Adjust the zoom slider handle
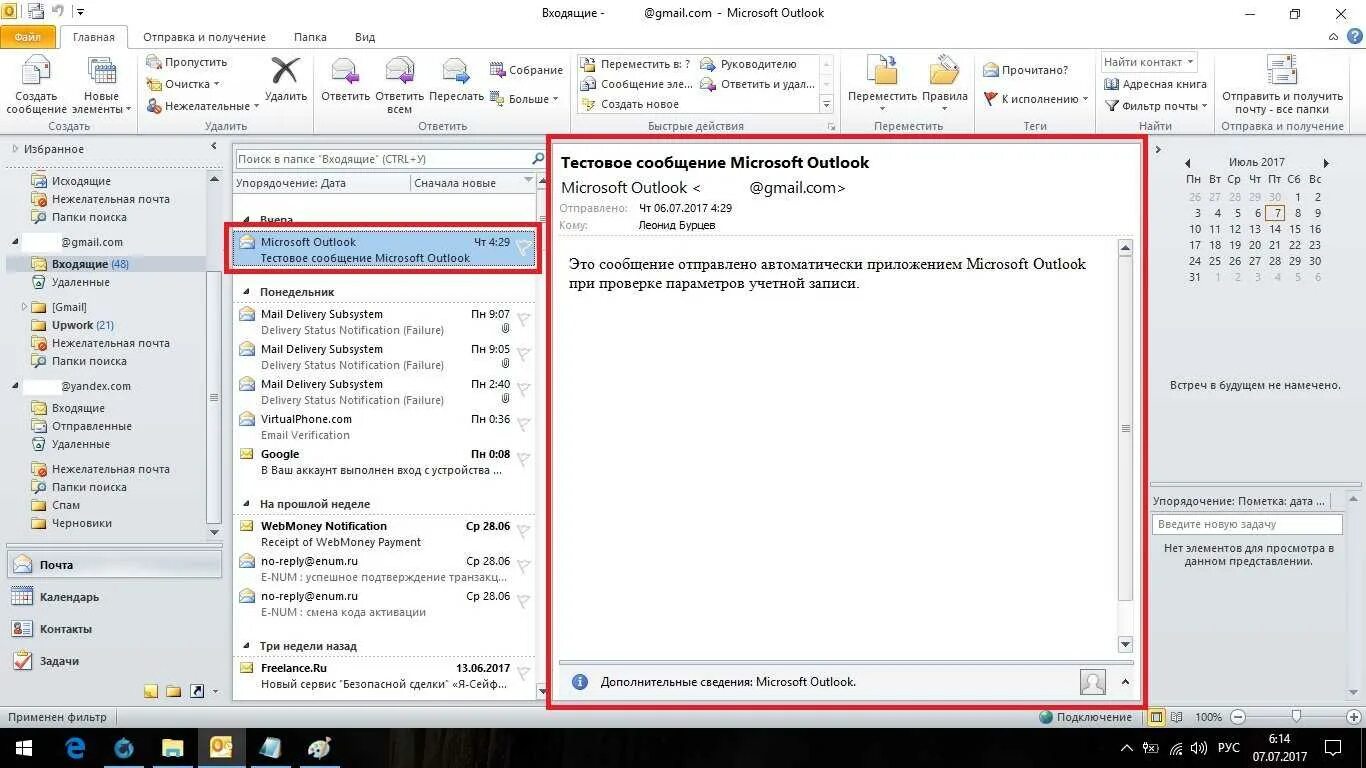Image resolution: width=1366 pixels, height=768 pixels. point(1296,717)
